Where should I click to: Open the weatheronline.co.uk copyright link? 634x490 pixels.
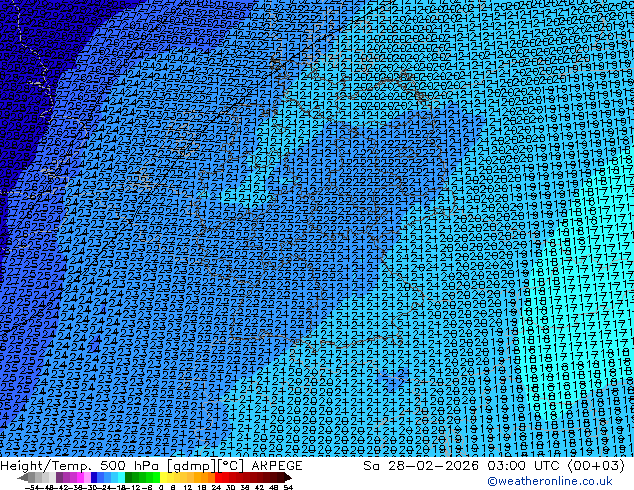[x=550, y=481]
